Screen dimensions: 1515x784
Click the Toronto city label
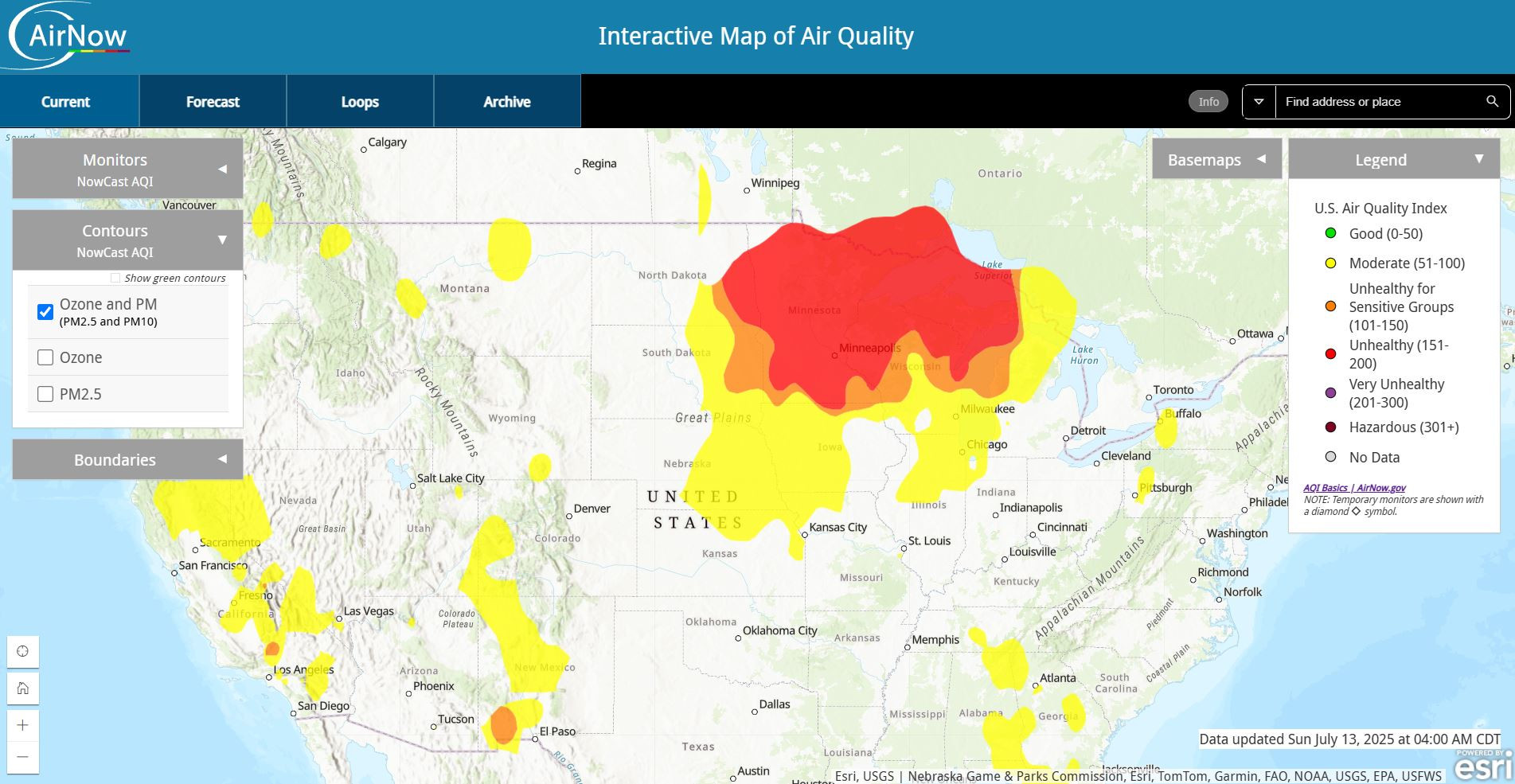1173,390
